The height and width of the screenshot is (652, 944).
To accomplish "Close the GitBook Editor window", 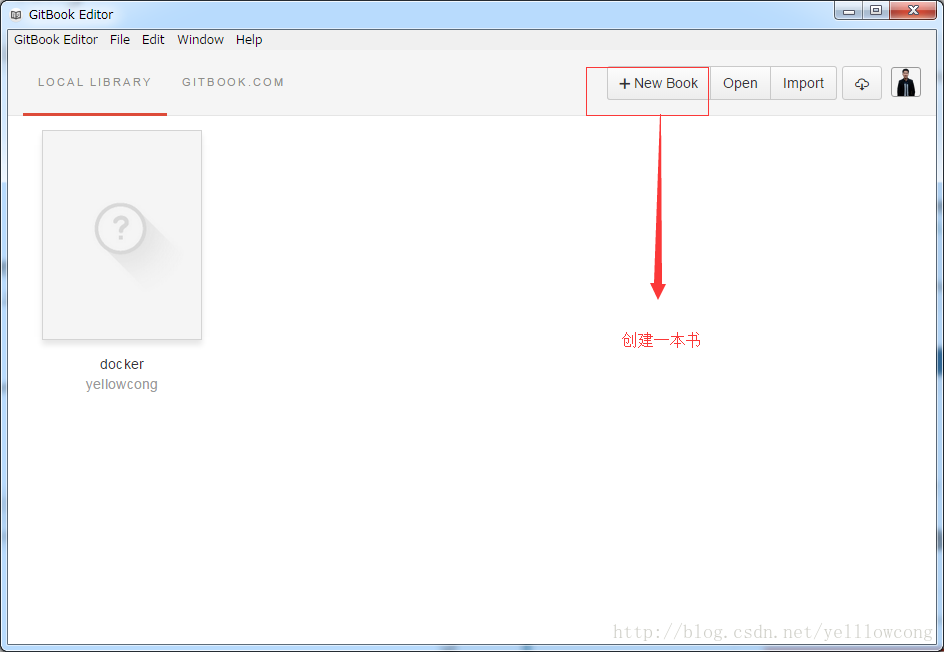I will coord(913,10).
